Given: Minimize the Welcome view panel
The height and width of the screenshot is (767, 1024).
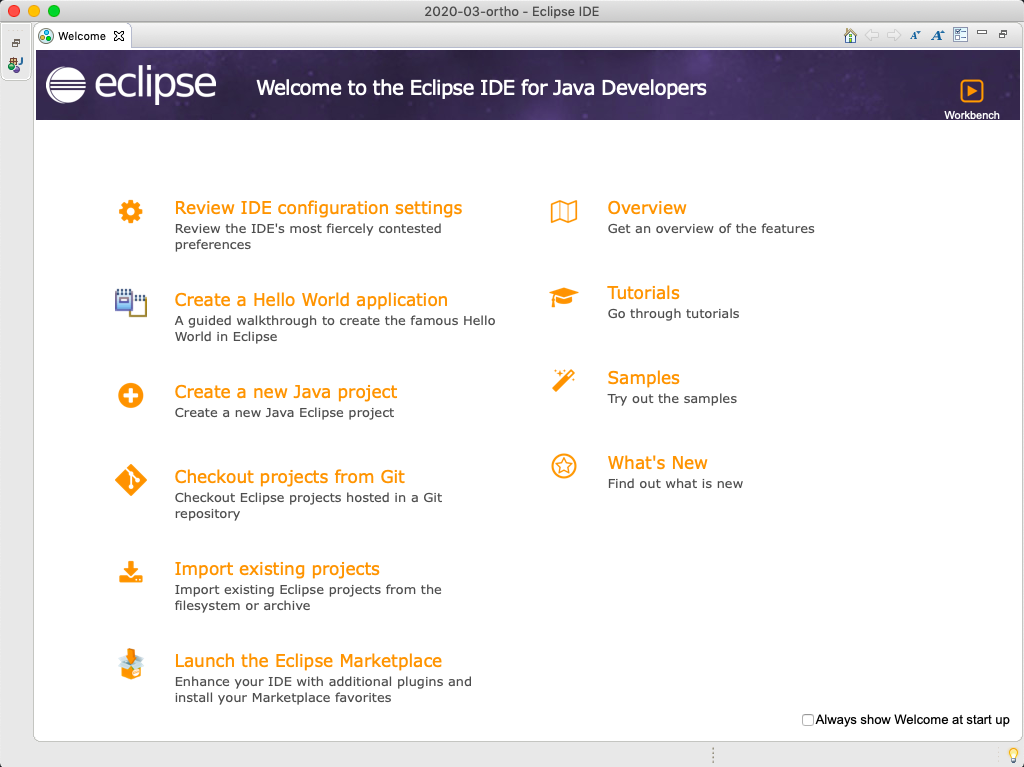Looking at the screenshot, I should coord(982,34).
